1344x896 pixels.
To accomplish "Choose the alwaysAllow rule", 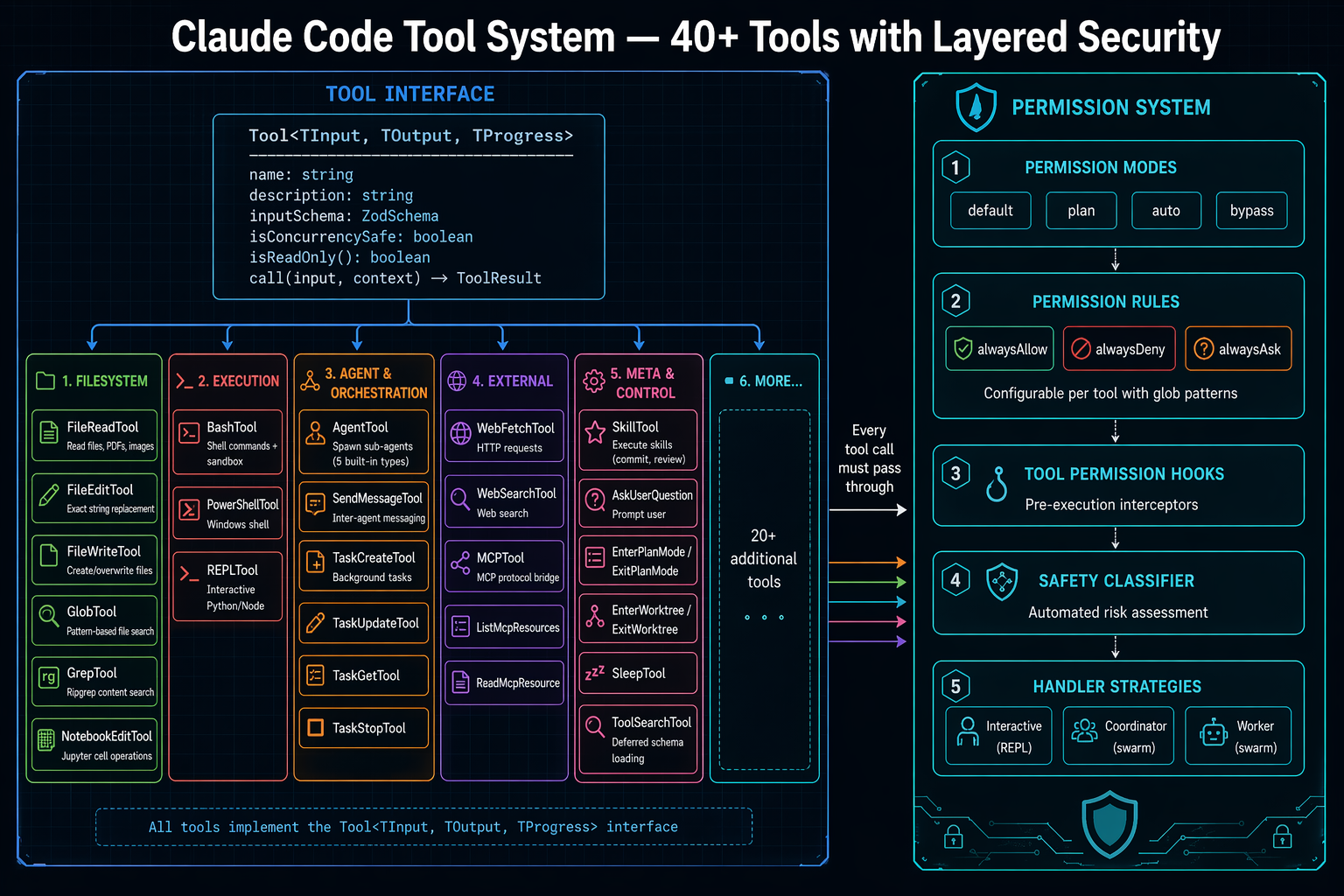I will (x=999, y=349).
